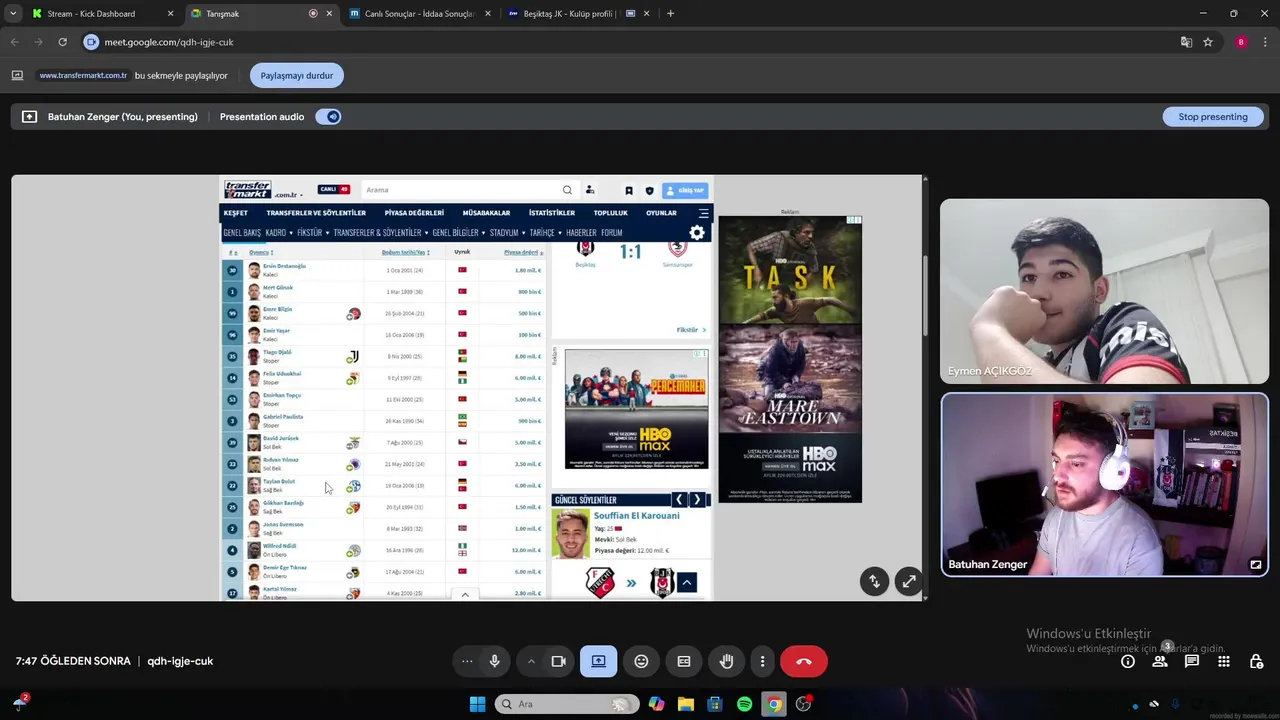Collapse the bar with the bottom chevron
This screenshot has height=720, width=1280.
coord(464,595)
